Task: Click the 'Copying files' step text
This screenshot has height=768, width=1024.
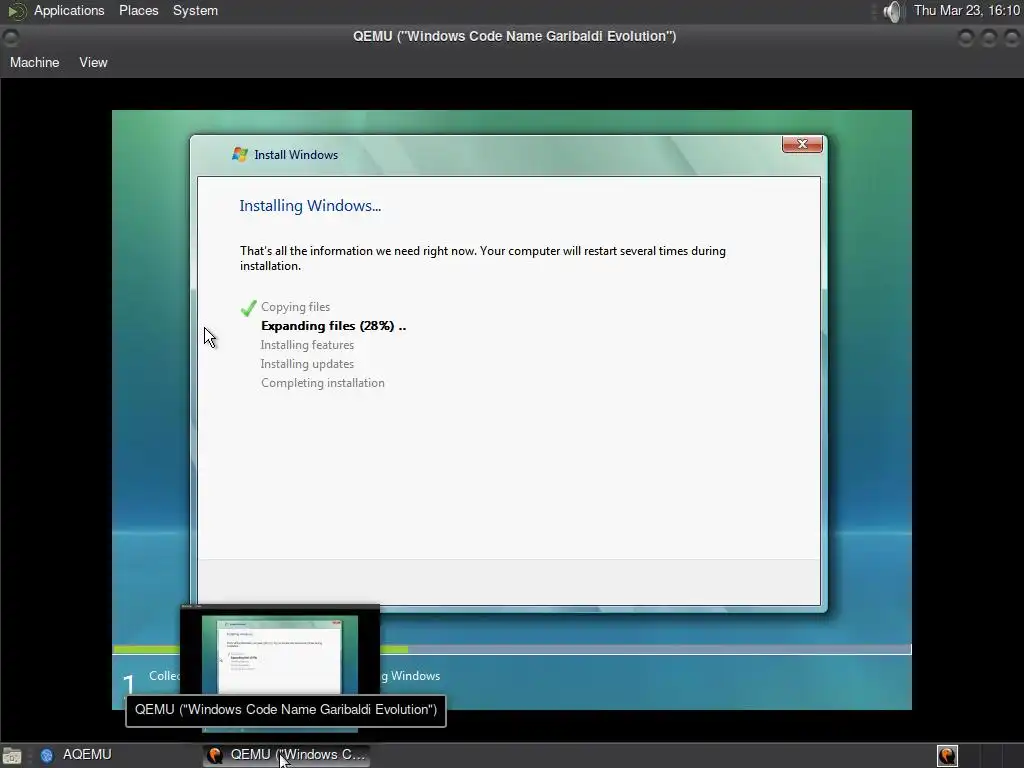Action: click(x=295, y=307)
